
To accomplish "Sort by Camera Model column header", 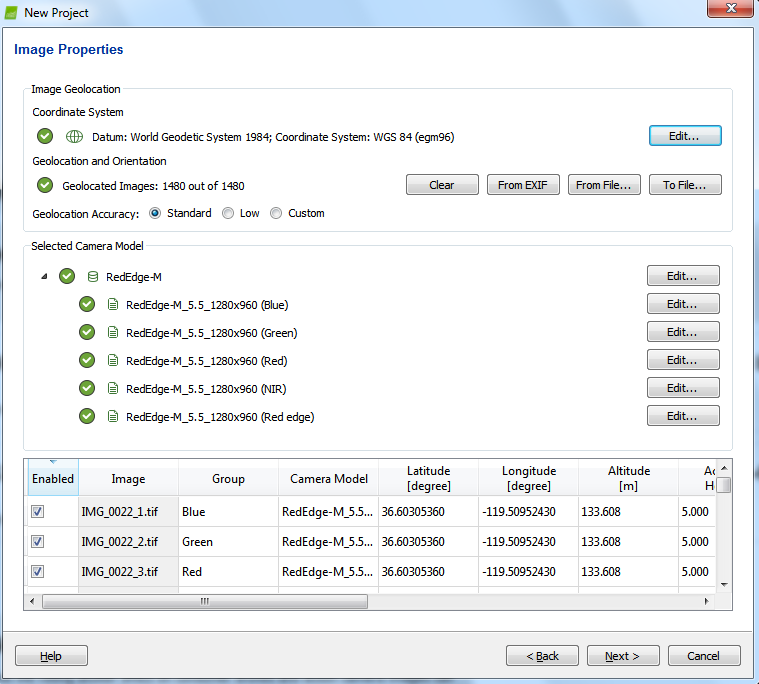I will click(x=329, y=478).
